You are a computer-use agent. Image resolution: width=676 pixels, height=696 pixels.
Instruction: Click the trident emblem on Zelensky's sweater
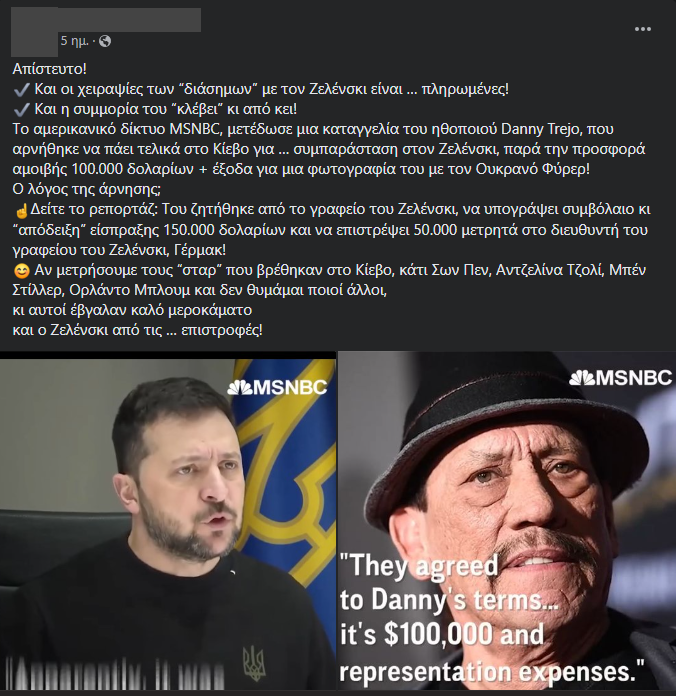coord(254,663)
